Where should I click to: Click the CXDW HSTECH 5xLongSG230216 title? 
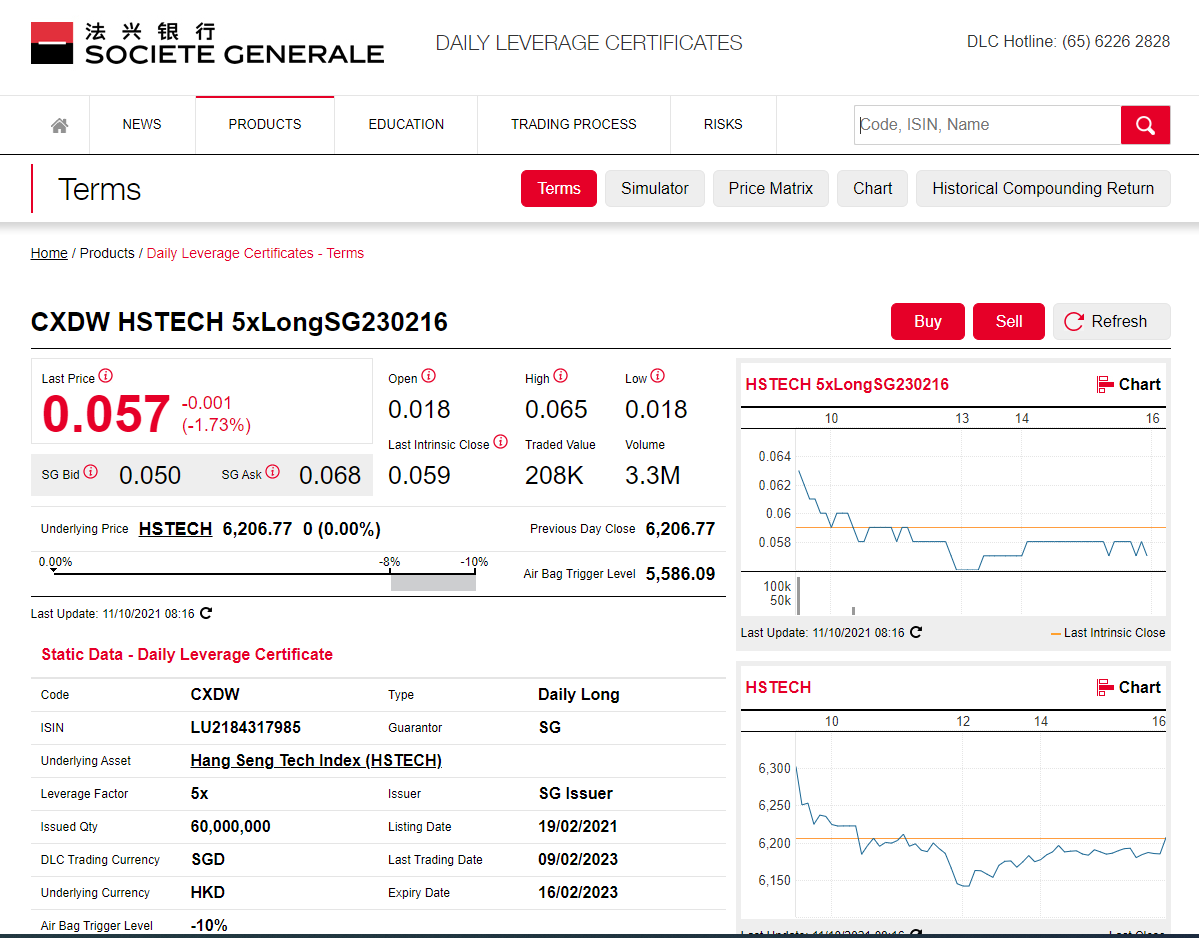pyautogui.click(x=239, y=322)
